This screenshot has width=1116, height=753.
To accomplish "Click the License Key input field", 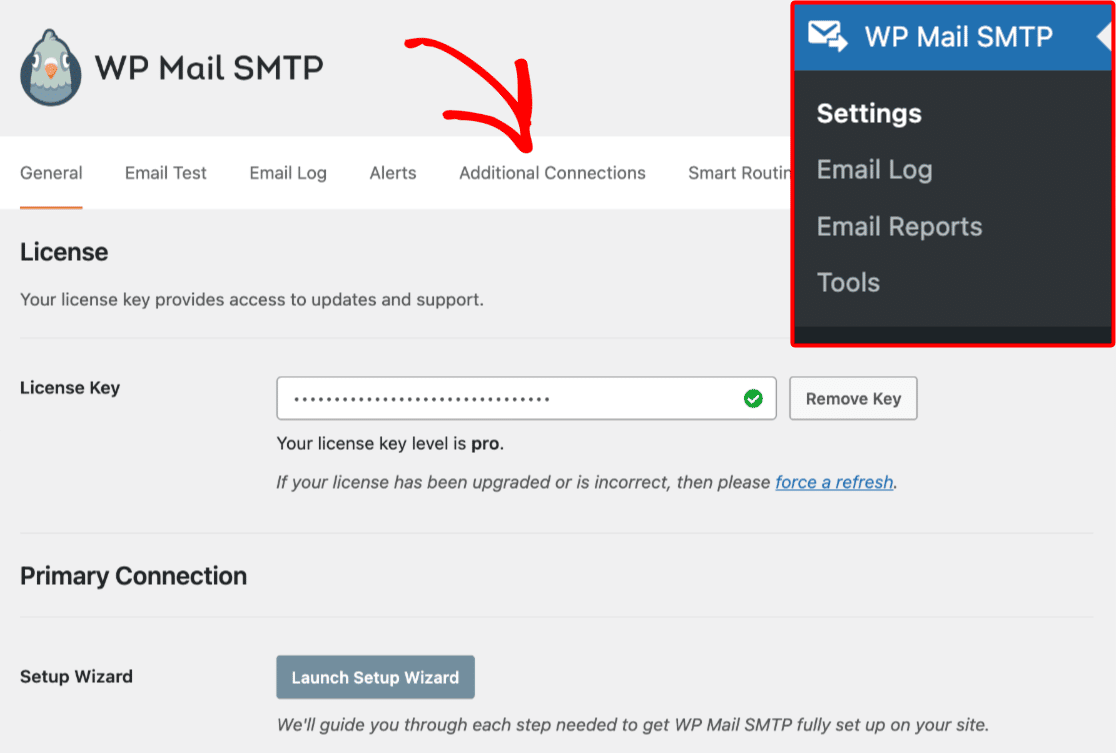I will click(526, 399).
